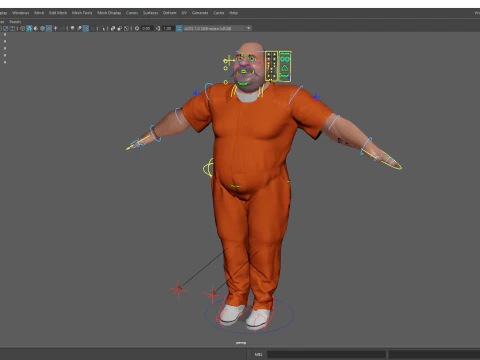Toggle Use Default Material icon
This screenshot has width=480, height=360.
point(36,28)
